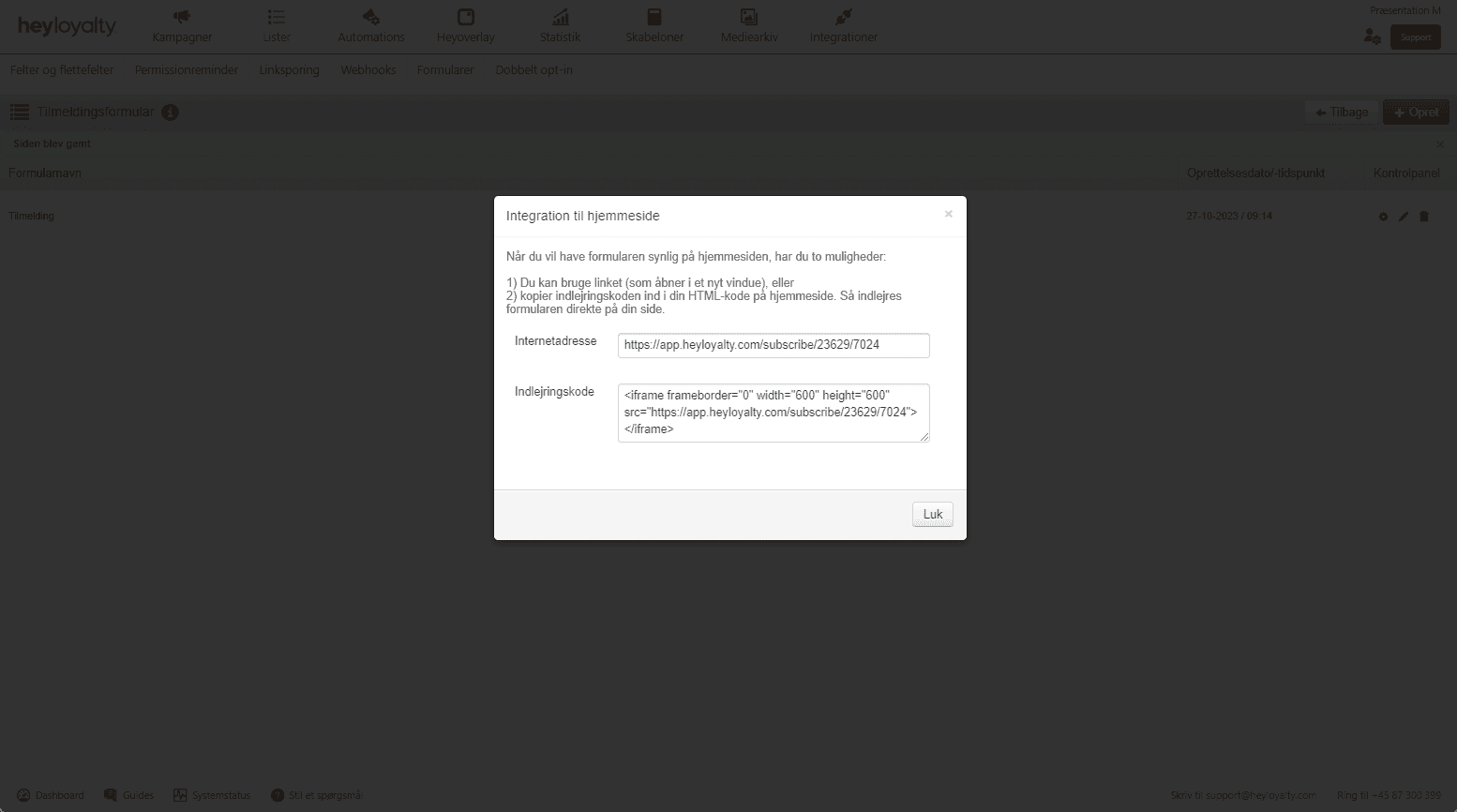Dismiss the 'Siden blev gemt' notification
The width and height of the screenshot is (1457, 812).
click(x=1440, y=144)
